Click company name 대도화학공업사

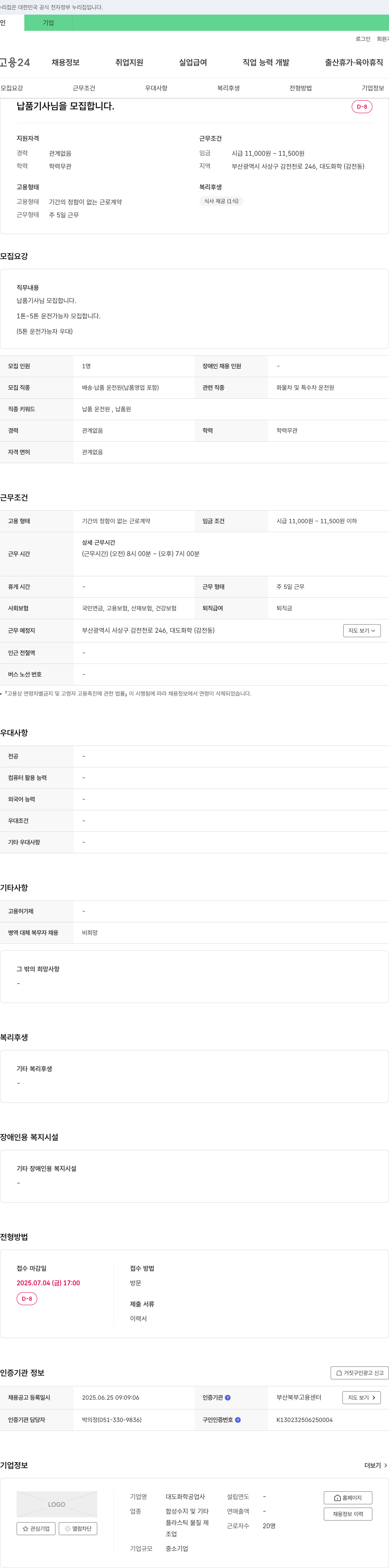[x=186, y=1496]
